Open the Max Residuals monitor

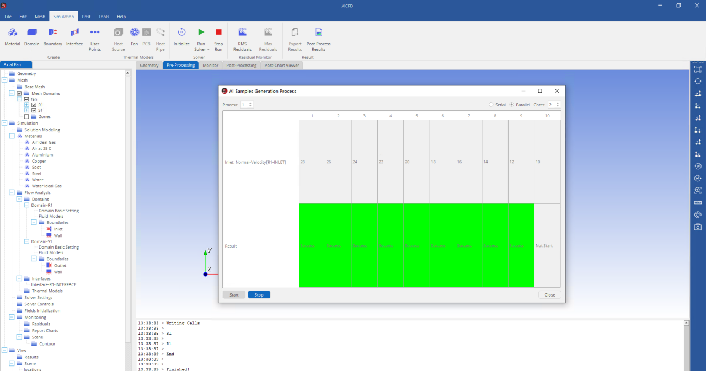pyautogui.click(x=268, y=38)
